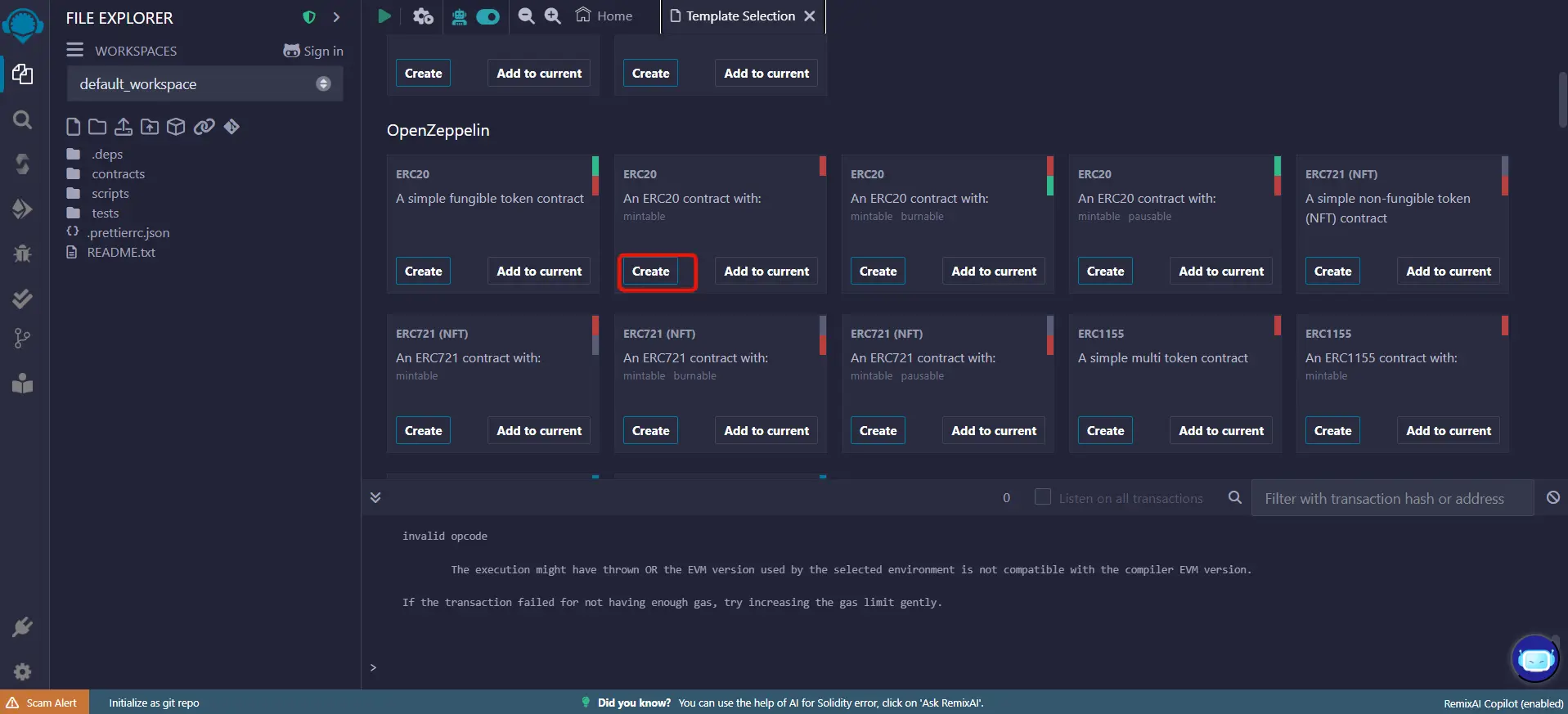Open the Solidity unit testing panel

point(23,299)
